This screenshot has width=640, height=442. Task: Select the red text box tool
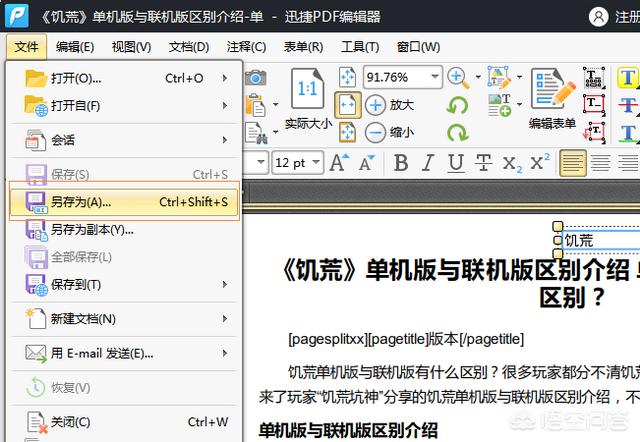click(593, 104)
